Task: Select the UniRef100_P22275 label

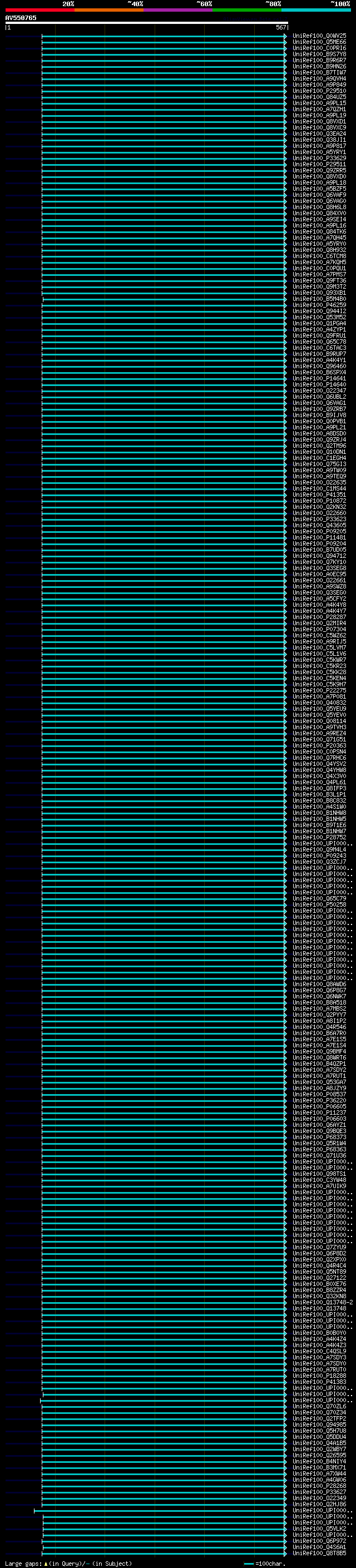Action: 319,691
